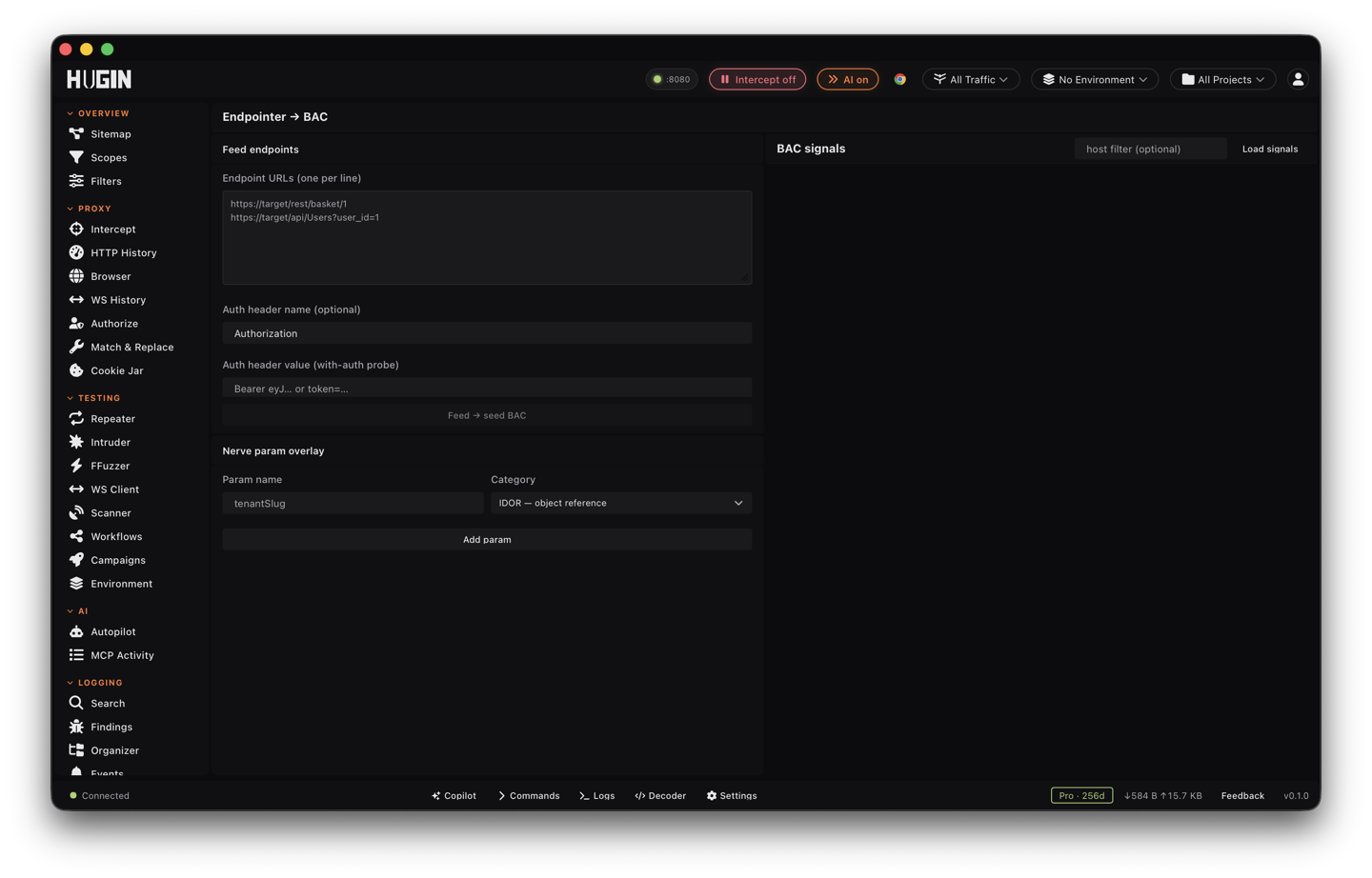Open the Chrome browser icon in the header

pos(899,79)
